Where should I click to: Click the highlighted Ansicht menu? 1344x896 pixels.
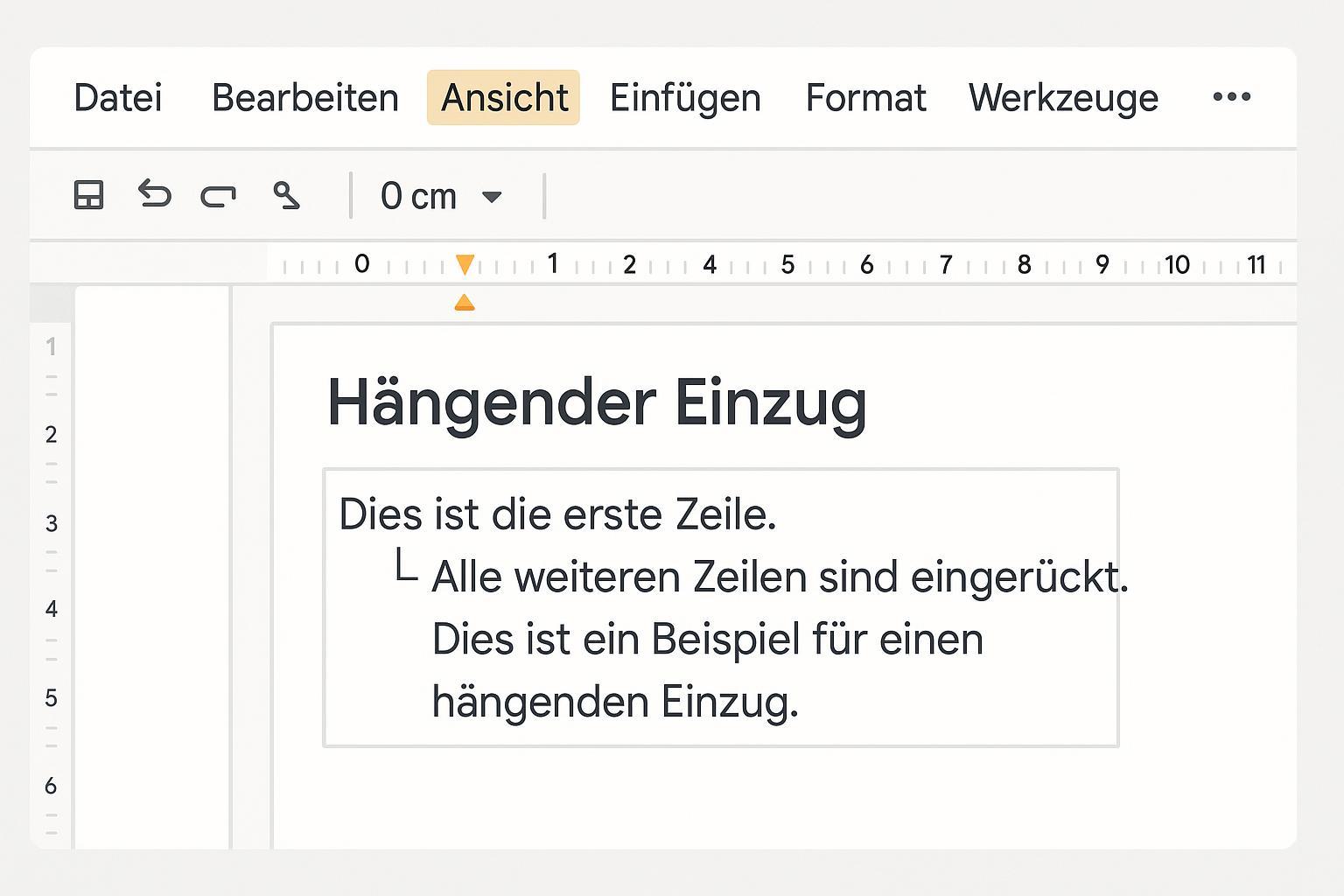(x=504, y=98)
